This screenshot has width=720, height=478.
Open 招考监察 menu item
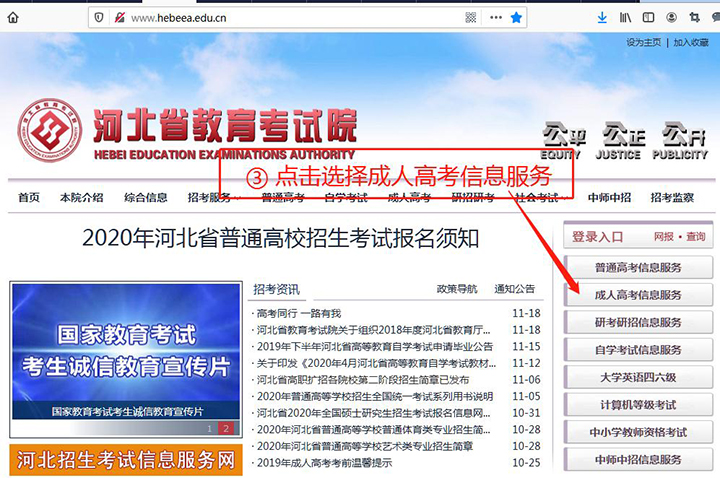point(672,198)
